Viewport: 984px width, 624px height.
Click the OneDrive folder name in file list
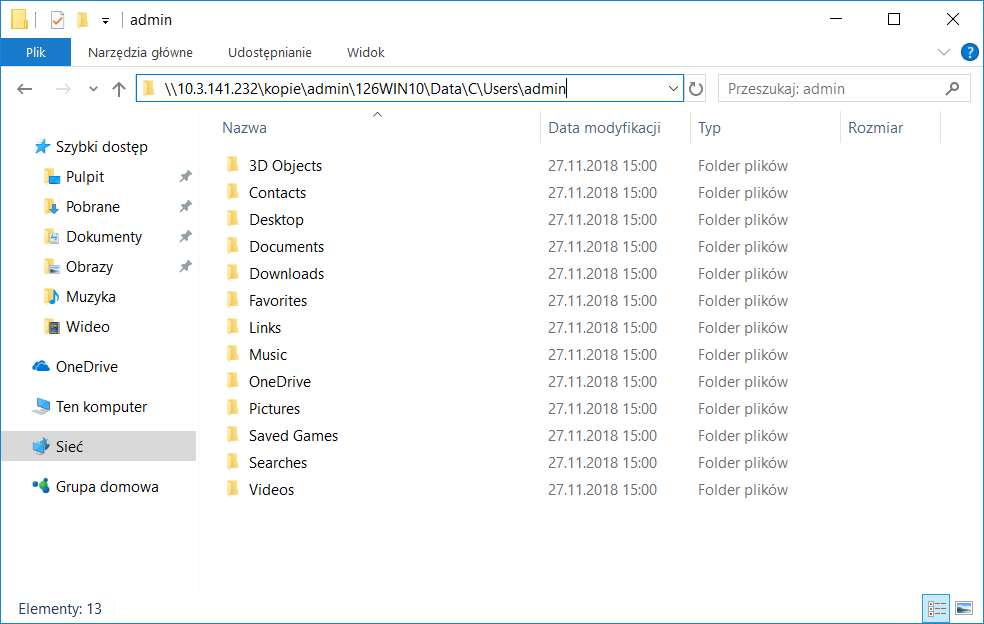[280, 382]
